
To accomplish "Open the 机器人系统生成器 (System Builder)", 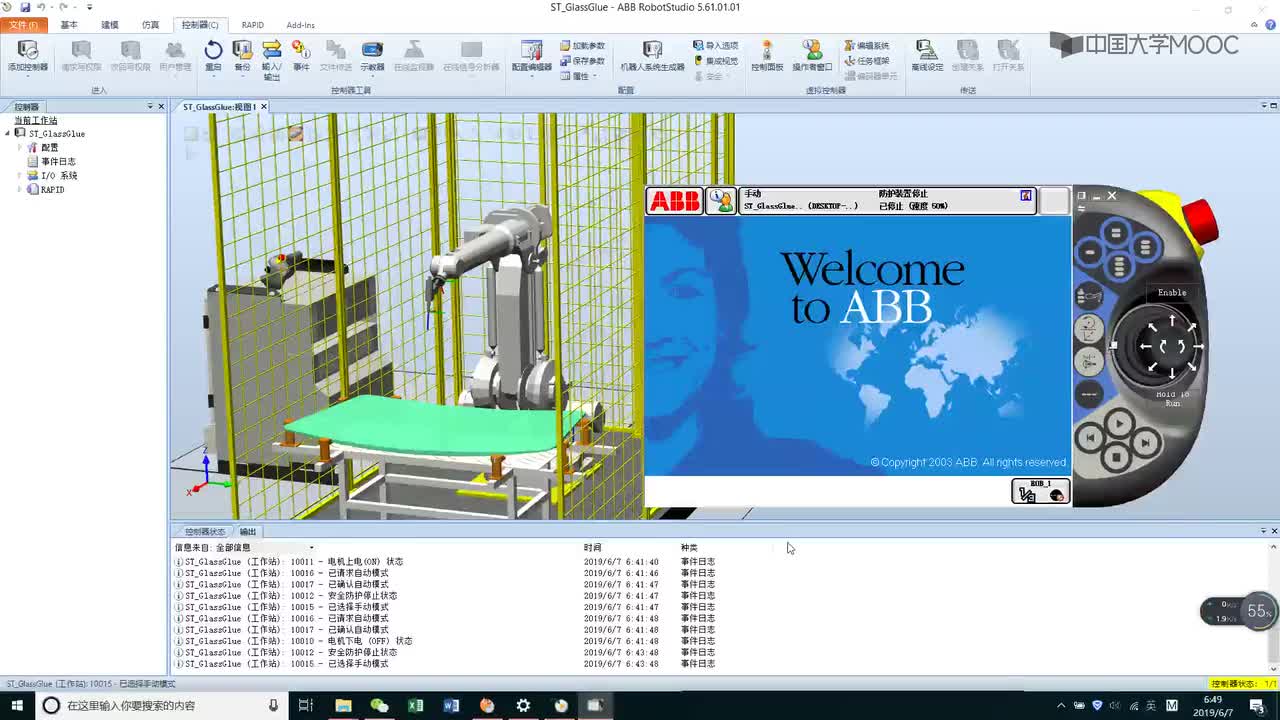I will (x=652, y=56).
